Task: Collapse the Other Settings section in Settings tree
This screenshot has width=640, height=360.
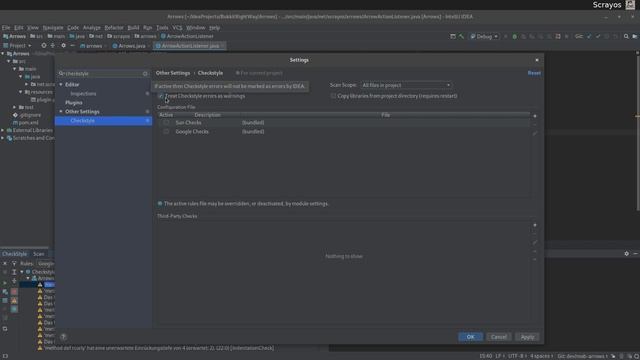Action: click(x=61, y=111)
